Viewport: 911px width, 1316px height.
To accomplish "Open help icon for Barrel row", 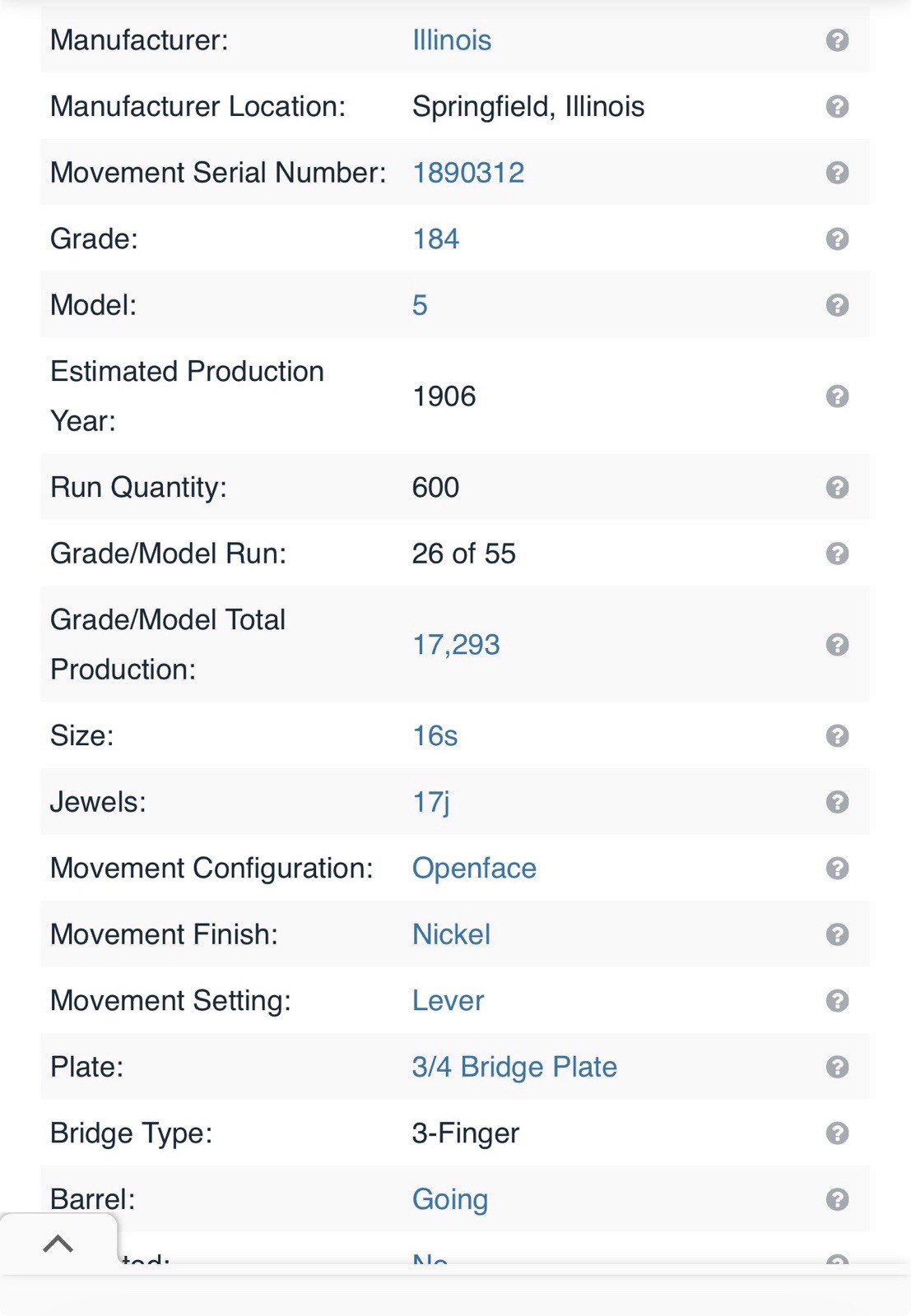I will pyautogui.click(x=837, y=1199).
